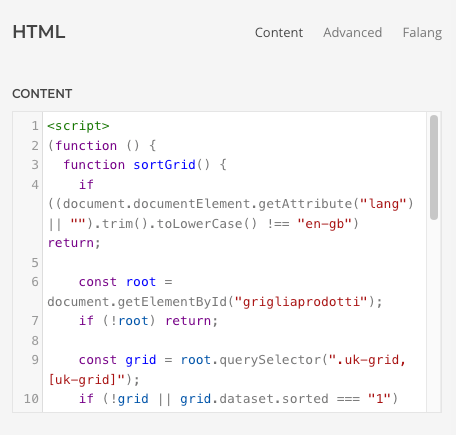Click grid.dataset.sorted on line 10
Viewport: 456px width, 435px height.
[254, 399]
